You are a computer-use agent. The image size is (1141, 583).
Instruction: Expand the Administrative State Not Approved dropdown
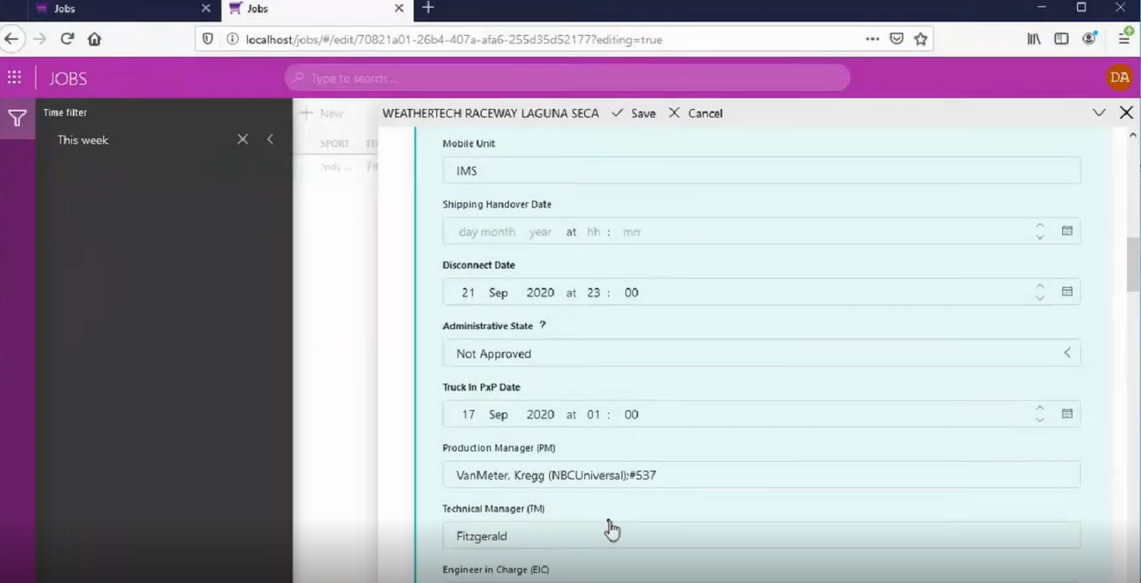click(x=1067, y=353)
